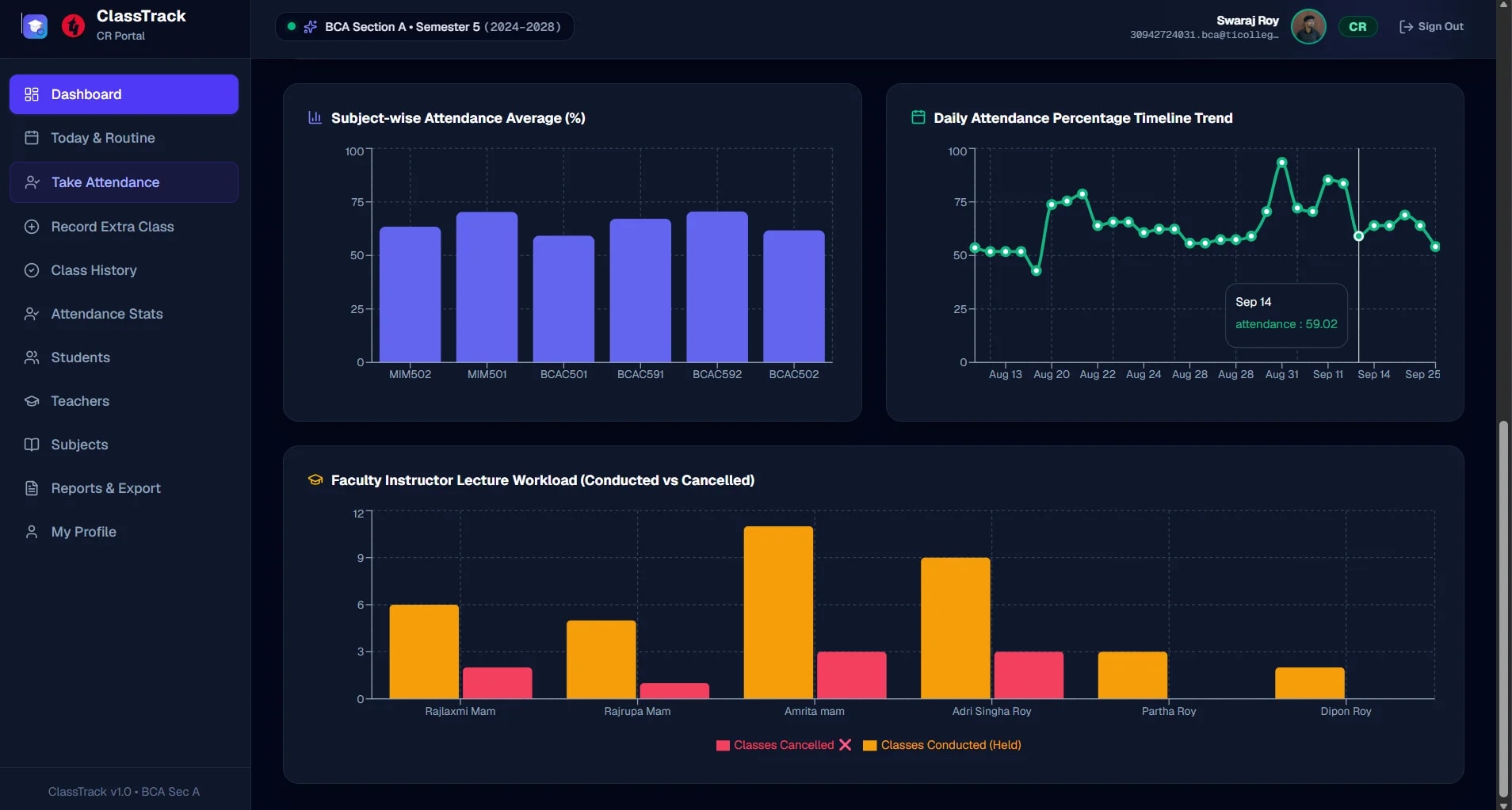Click the Students group icon

click(x=32, y=357)
